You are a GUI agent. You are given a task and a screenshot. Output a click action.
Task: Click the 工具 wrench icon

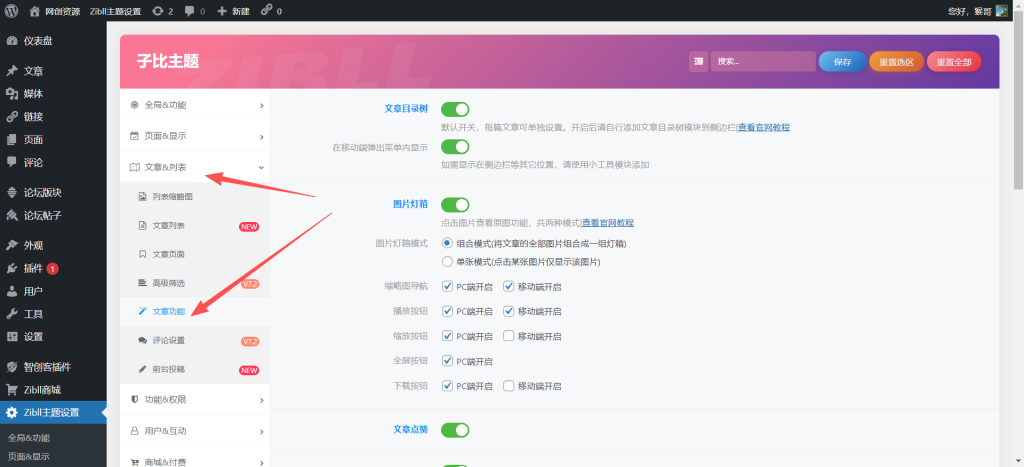(x=11, y=314)
